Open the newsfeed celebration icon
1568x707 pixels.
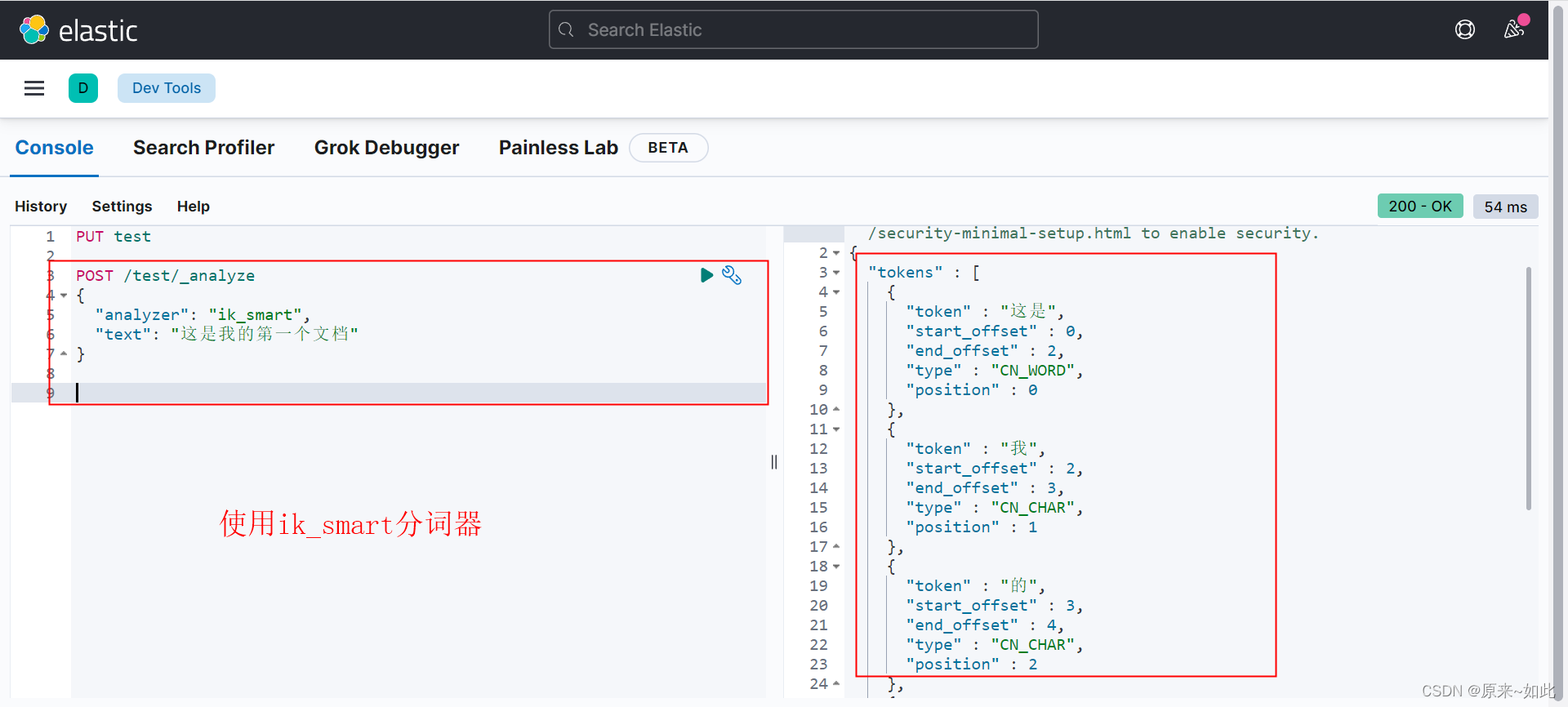click(1514, 29)
